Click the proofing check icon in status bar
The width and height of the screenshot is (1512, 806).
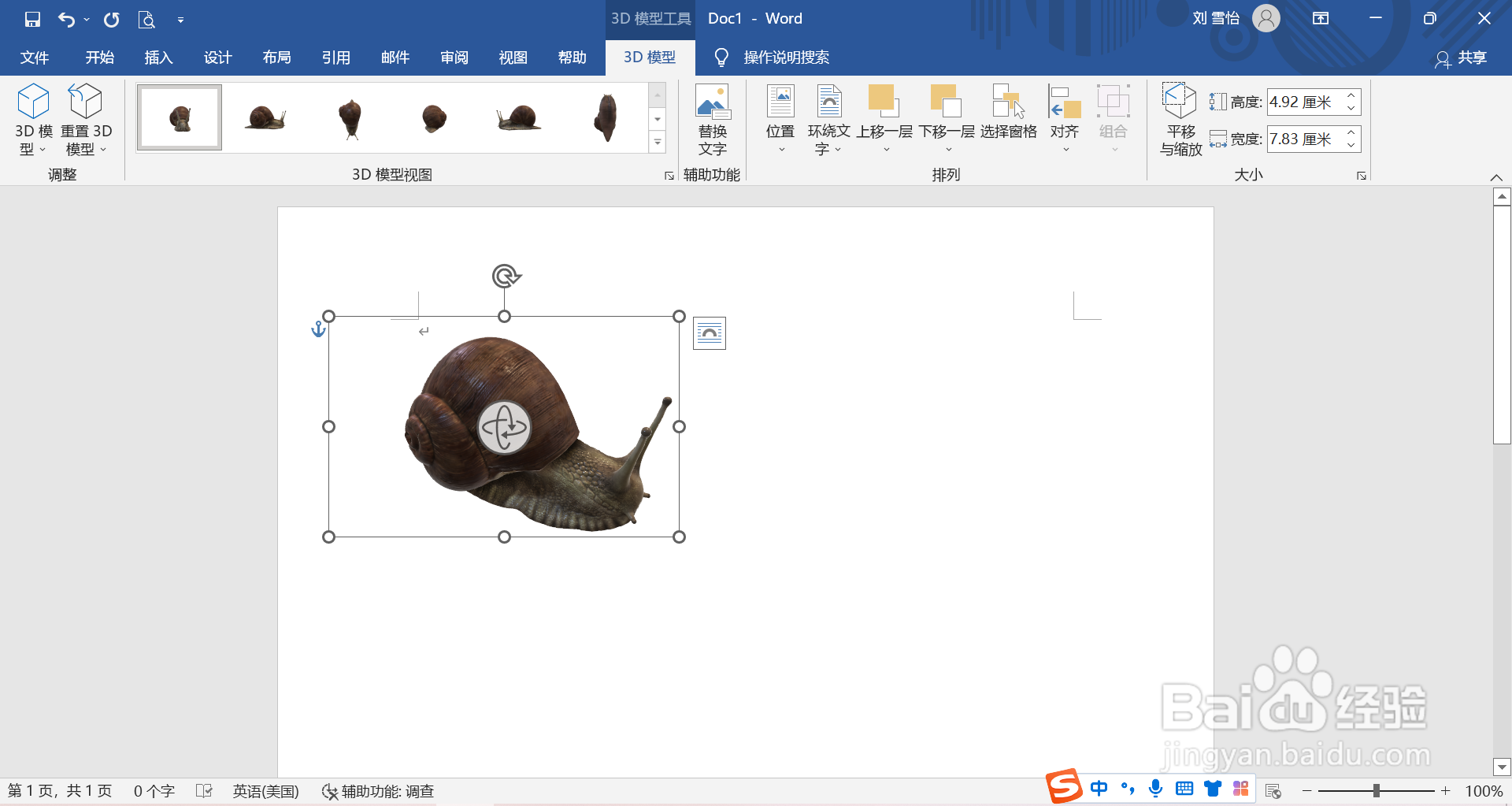204,791
